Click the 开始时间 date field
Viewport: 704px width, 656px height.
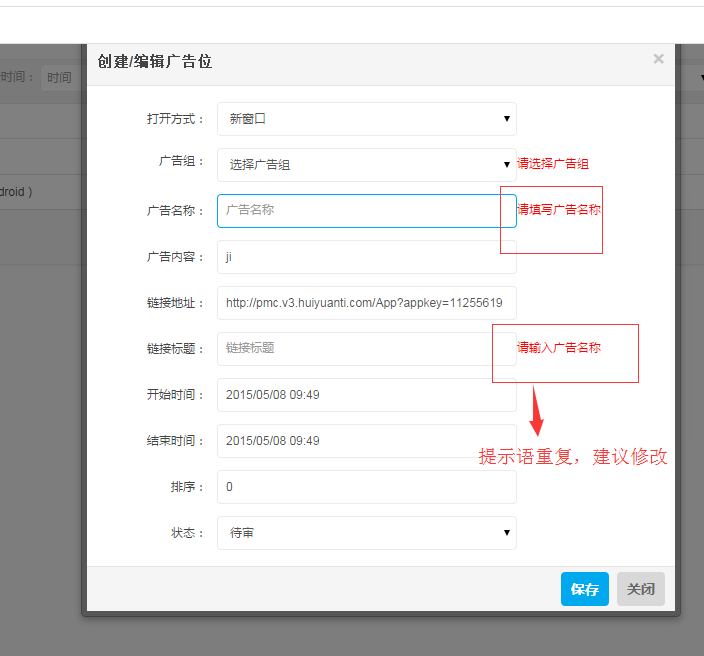(x=366, y=395)
